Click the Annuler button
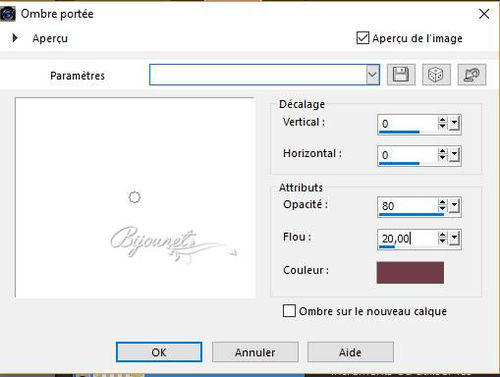The width and height of the screenshot is (500, 377). (255, 352)
